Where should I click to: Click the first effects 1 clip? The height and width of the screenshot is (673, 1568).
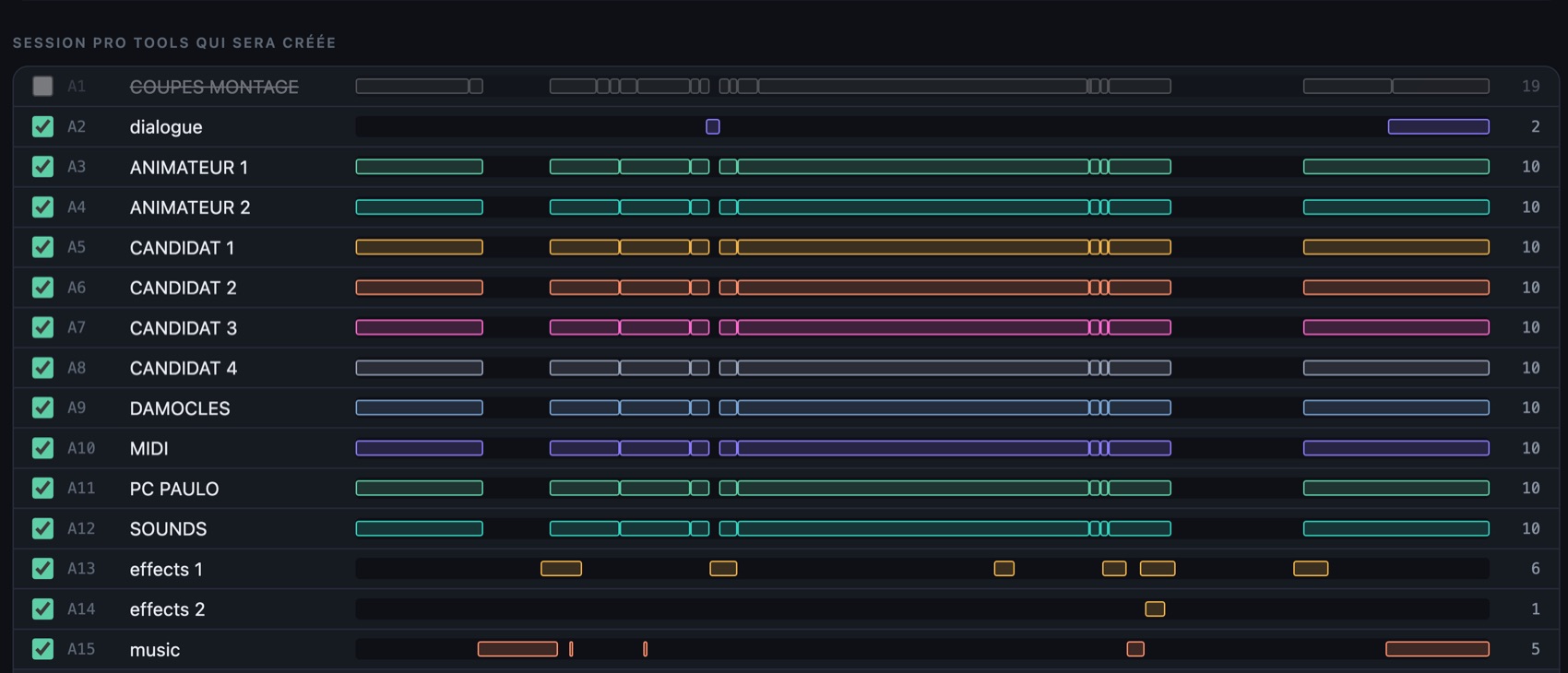561,569
